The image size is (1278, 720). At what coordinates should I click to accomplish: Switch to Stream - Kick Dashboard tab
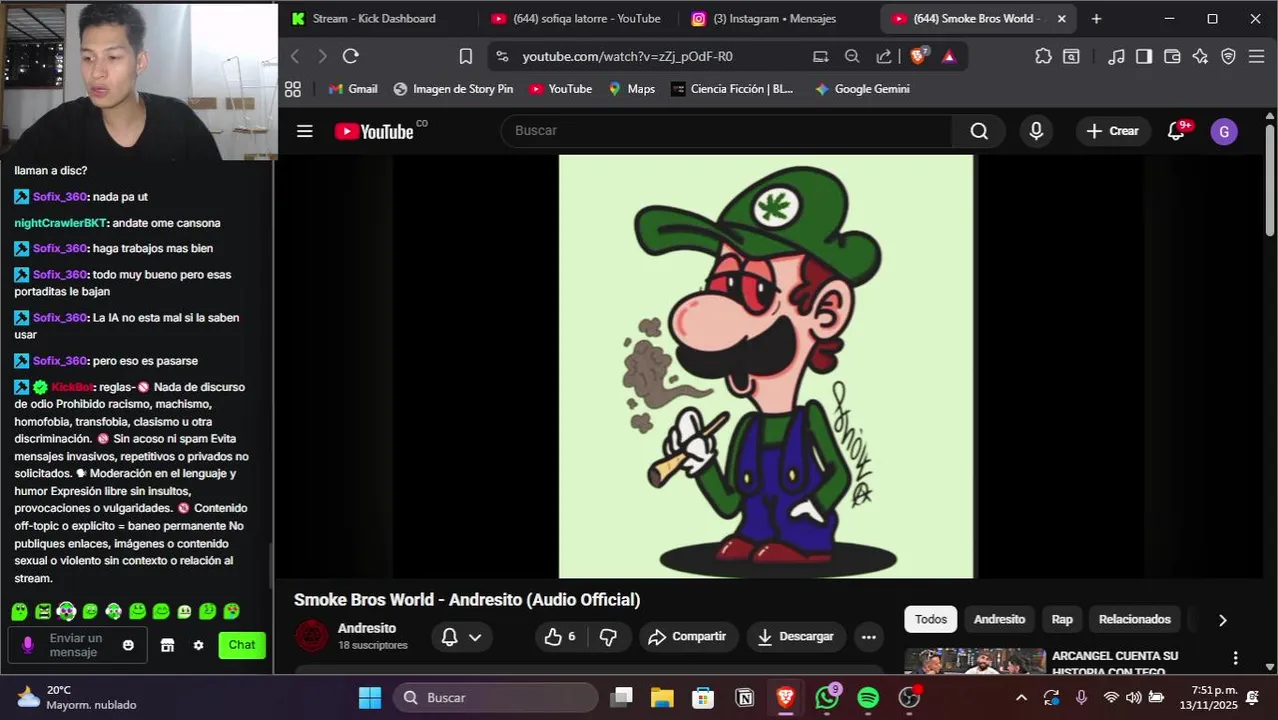click(374, 19)
